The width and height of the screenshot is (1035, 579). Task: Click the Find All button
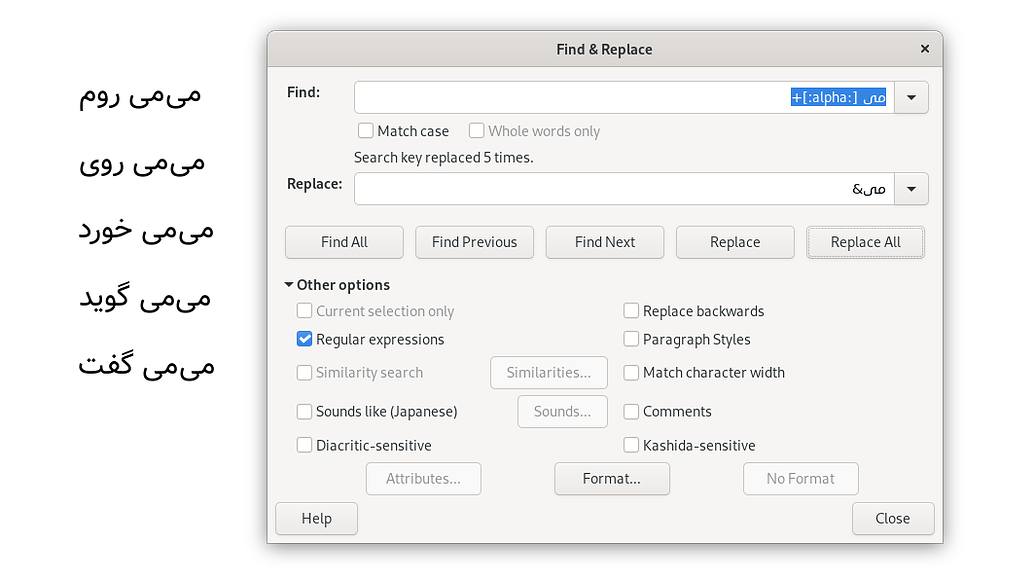(x=344, y=242)
